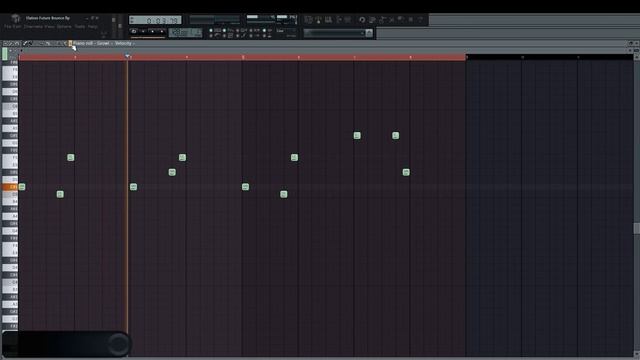The image size is (640, 360).
Task: Select the right one of the two highest notes
Action: pyautogui.click(x=396, y=136)
